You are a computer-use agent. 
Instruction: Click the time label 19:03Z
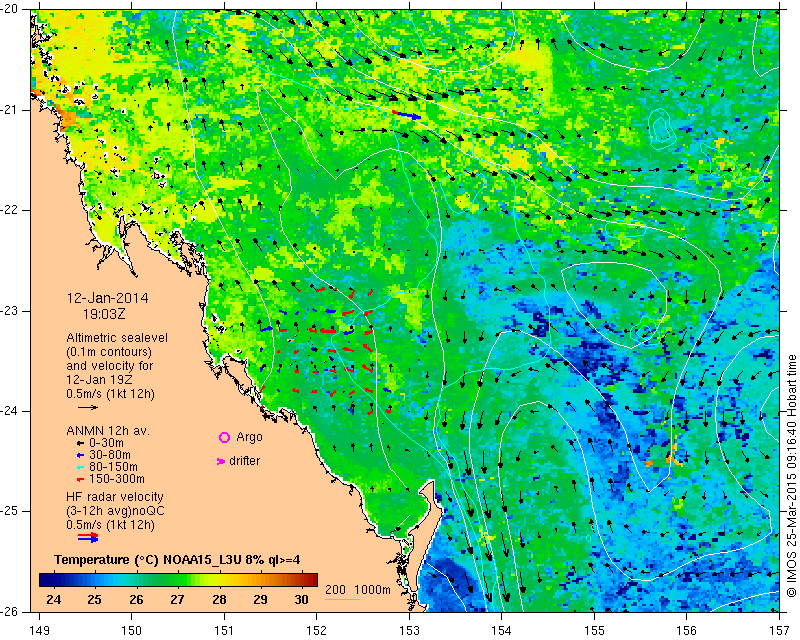[x=104, y=314]
